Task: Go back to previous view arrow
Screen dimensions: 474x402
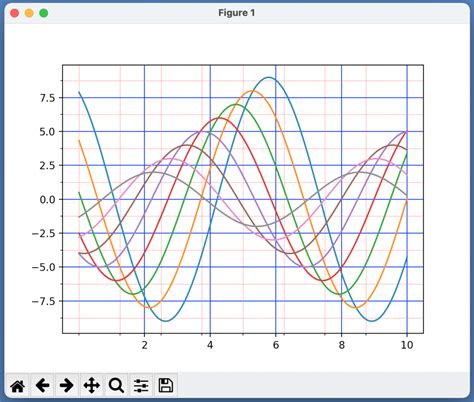Action: point(42,386)
